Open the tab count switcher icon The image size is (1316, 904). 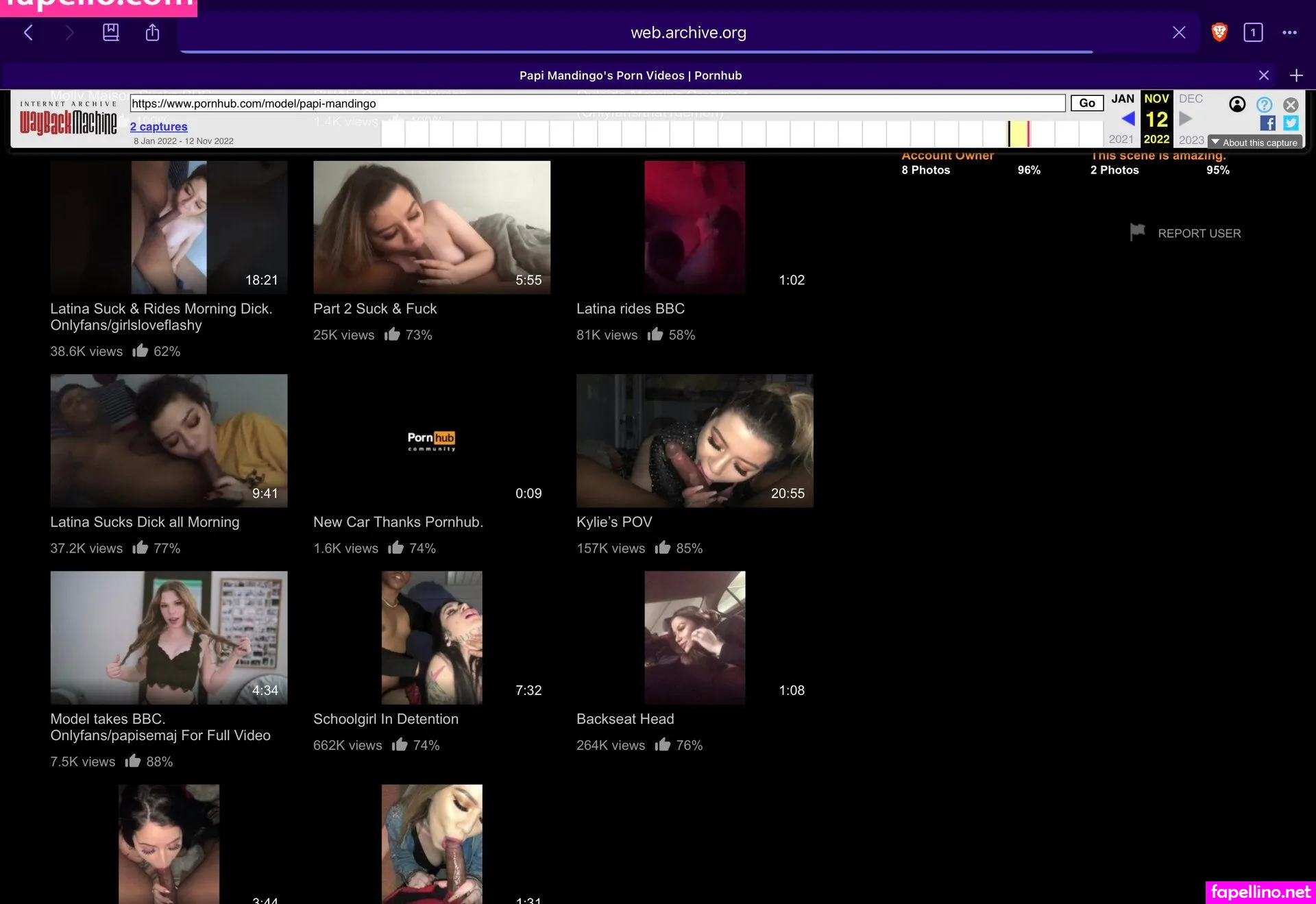click(x=1253, y=32)
